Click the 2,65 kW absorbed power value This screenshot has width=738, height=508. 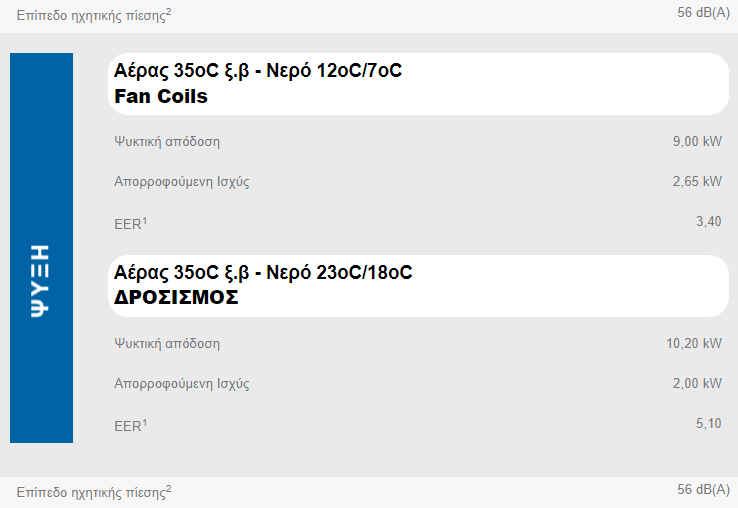click(x=697, y=182)
